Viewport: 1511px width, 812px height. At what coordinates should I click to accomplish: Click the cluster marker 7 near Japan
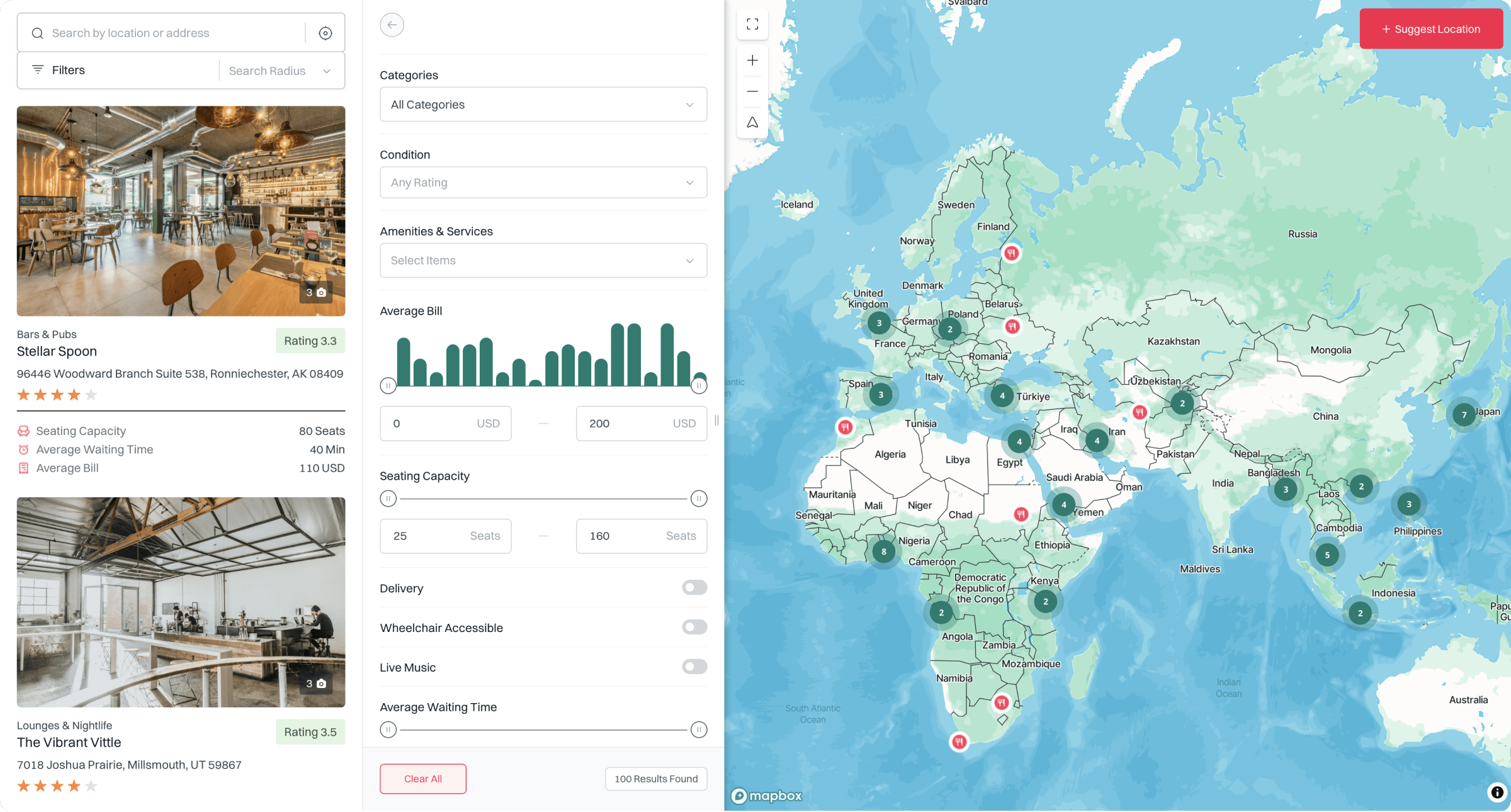coord(1464,414)
